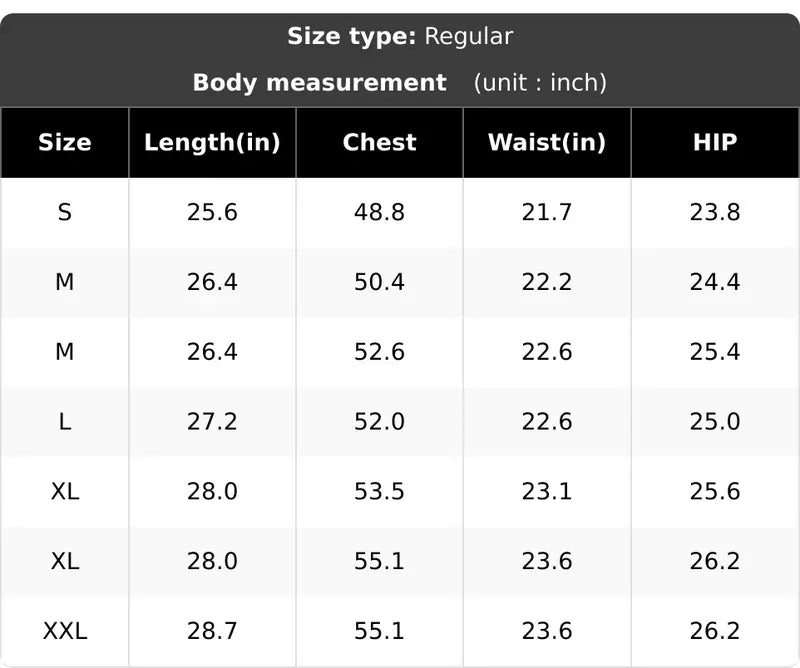
Task: Click the (unit : inch) label
Action: tap(540, 83)
